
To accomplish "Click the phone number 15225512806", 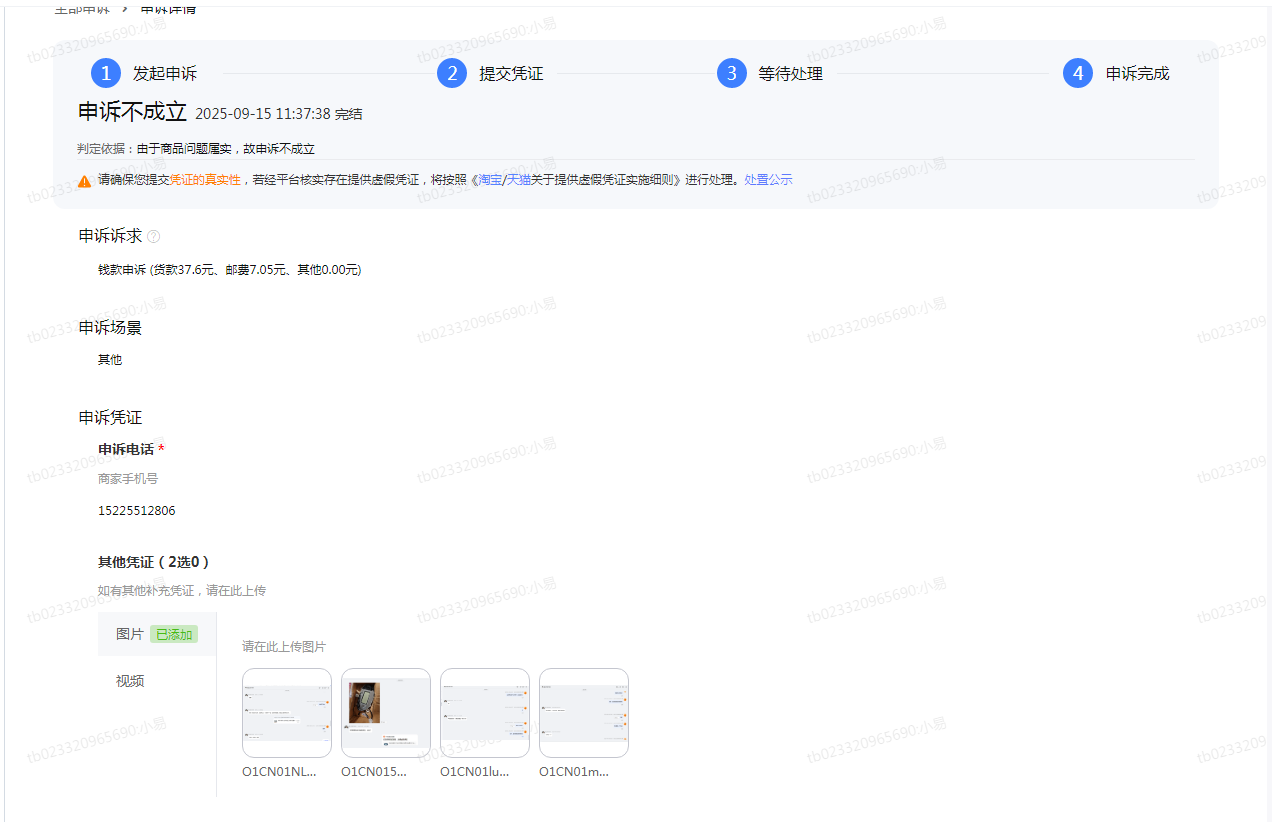I will (137, 511).
